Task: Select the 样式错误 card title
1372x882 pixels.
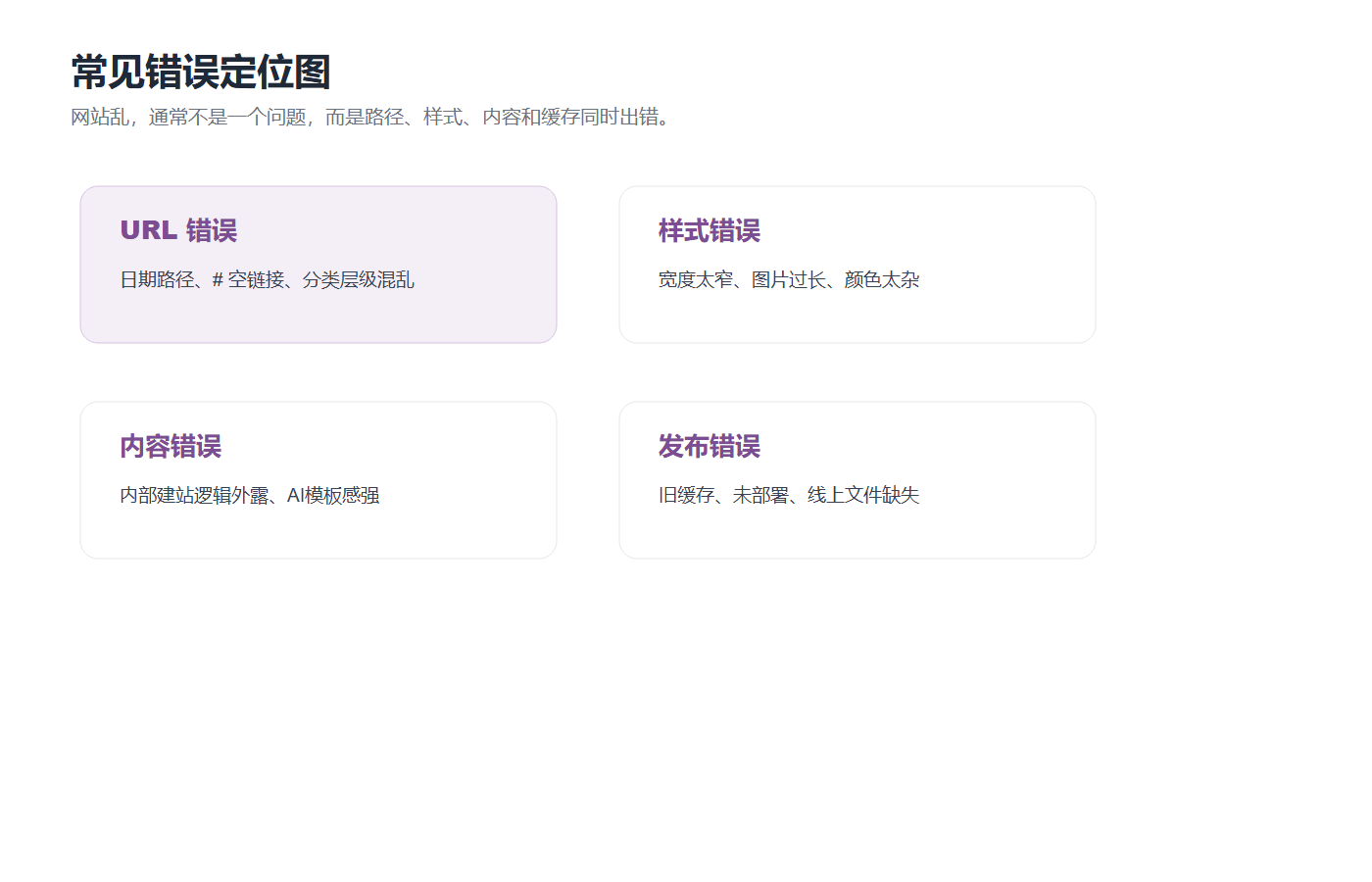Action: tap(710, 230)
